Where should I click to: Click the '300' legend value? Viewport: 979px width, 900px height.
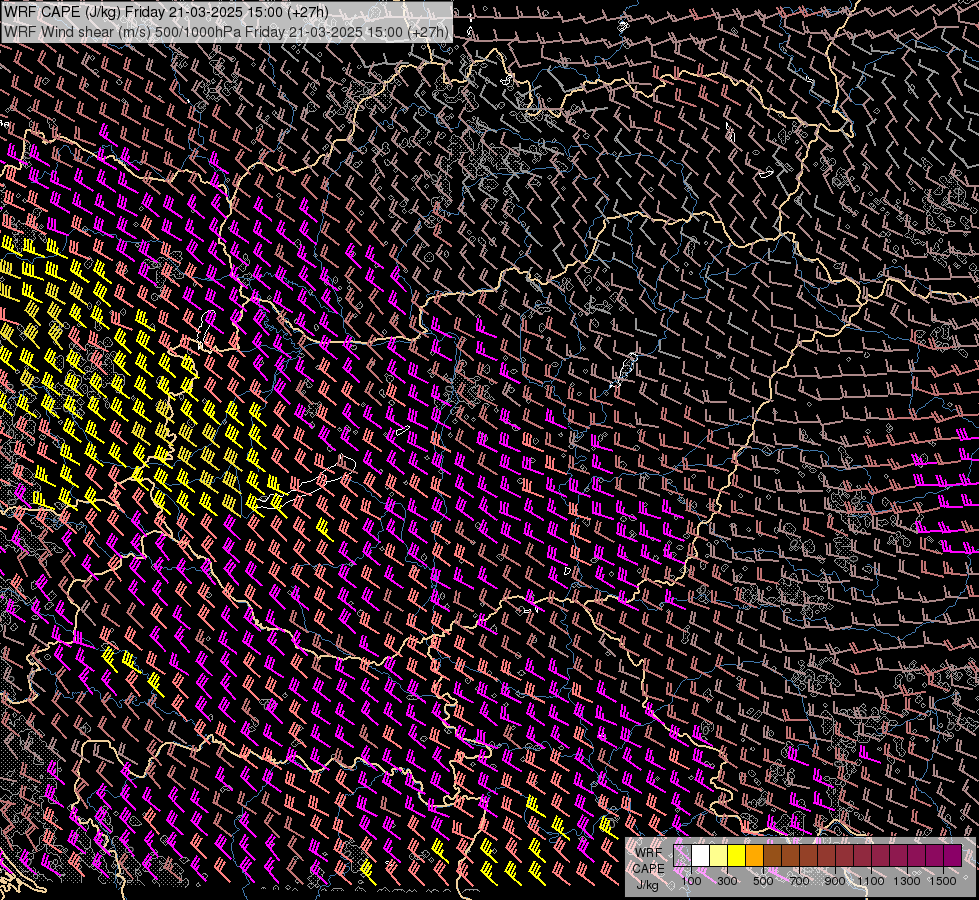tap(727, 881)
